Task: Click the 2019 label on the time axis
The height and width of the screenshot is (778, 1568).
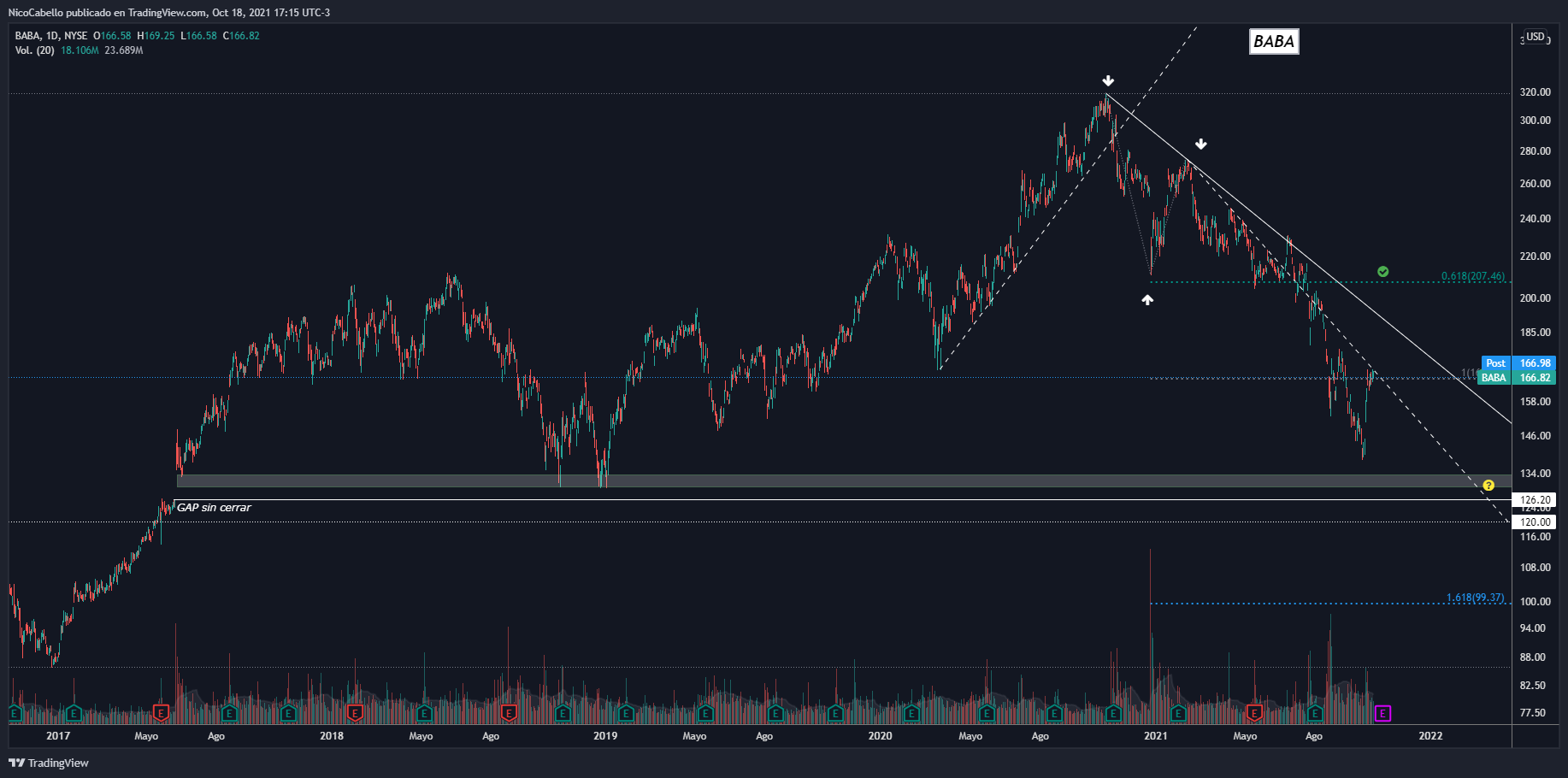Action: tap(605, 736)
